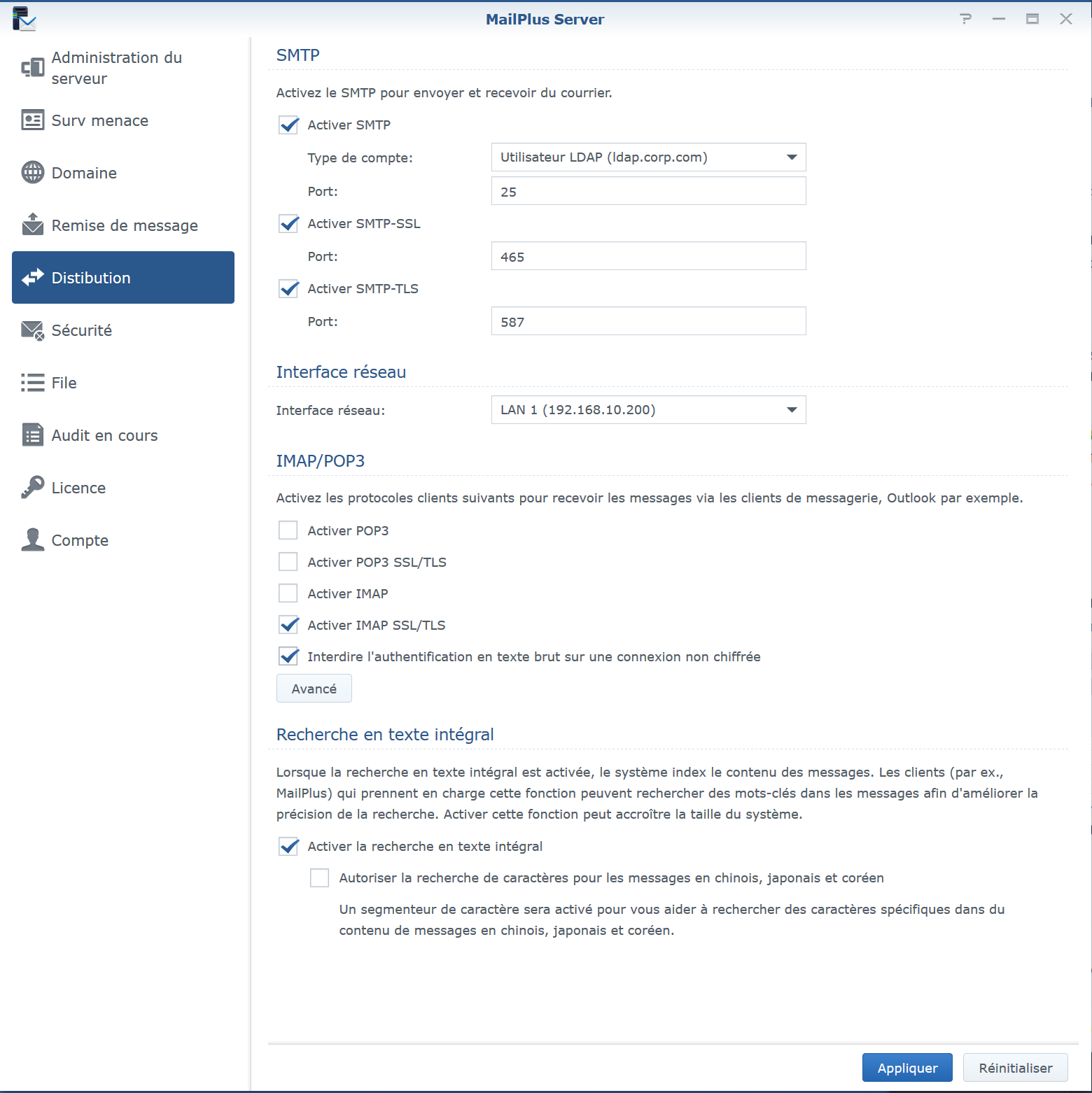1092x1093 pixels.
Task: Uncheck Activer IMAP SSL/TLS
Action: tap(288, 625)
